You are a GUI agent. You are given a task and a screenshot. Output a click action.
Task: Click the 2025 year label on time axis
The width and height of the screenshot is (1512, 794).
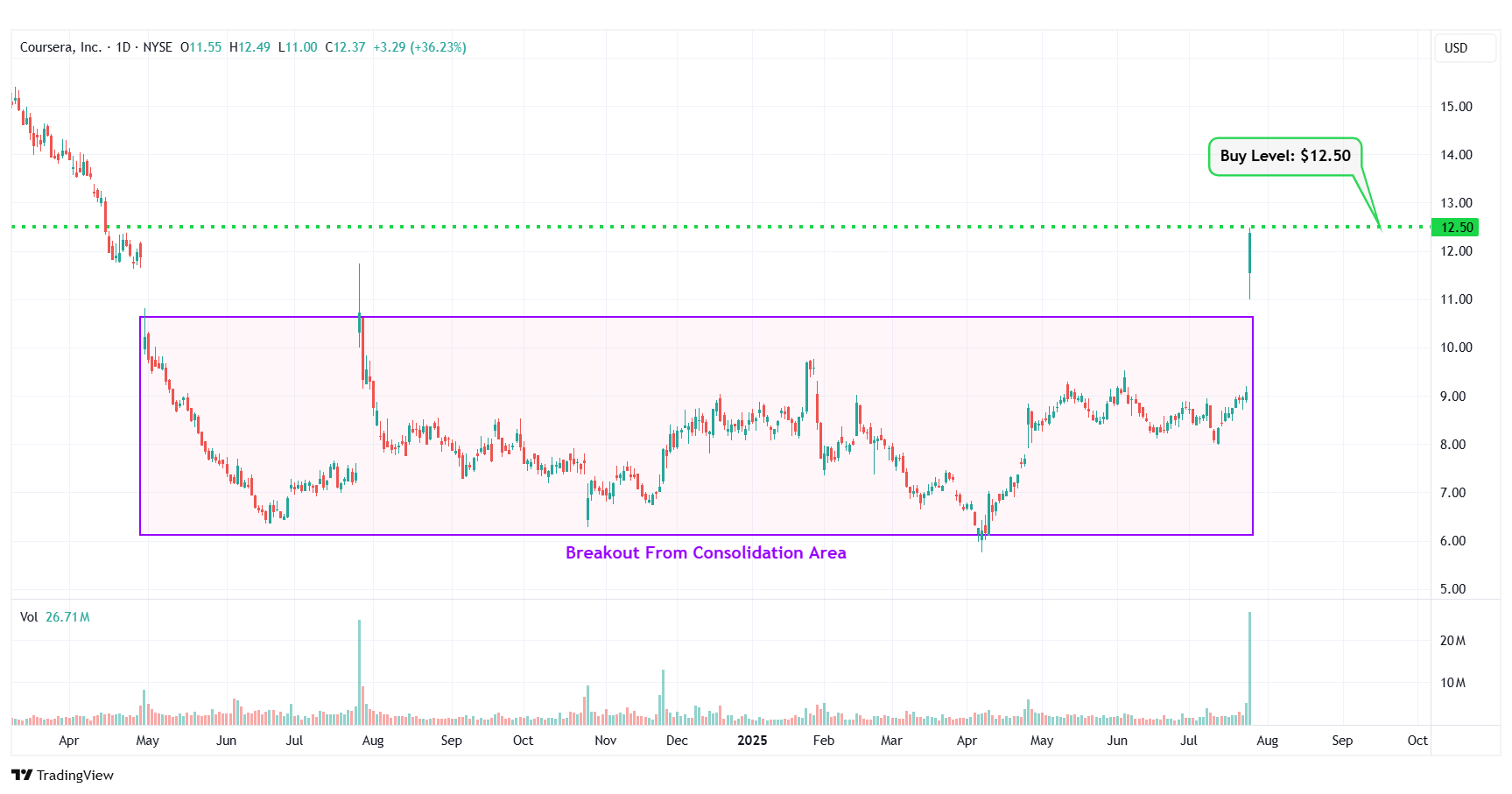752,741
